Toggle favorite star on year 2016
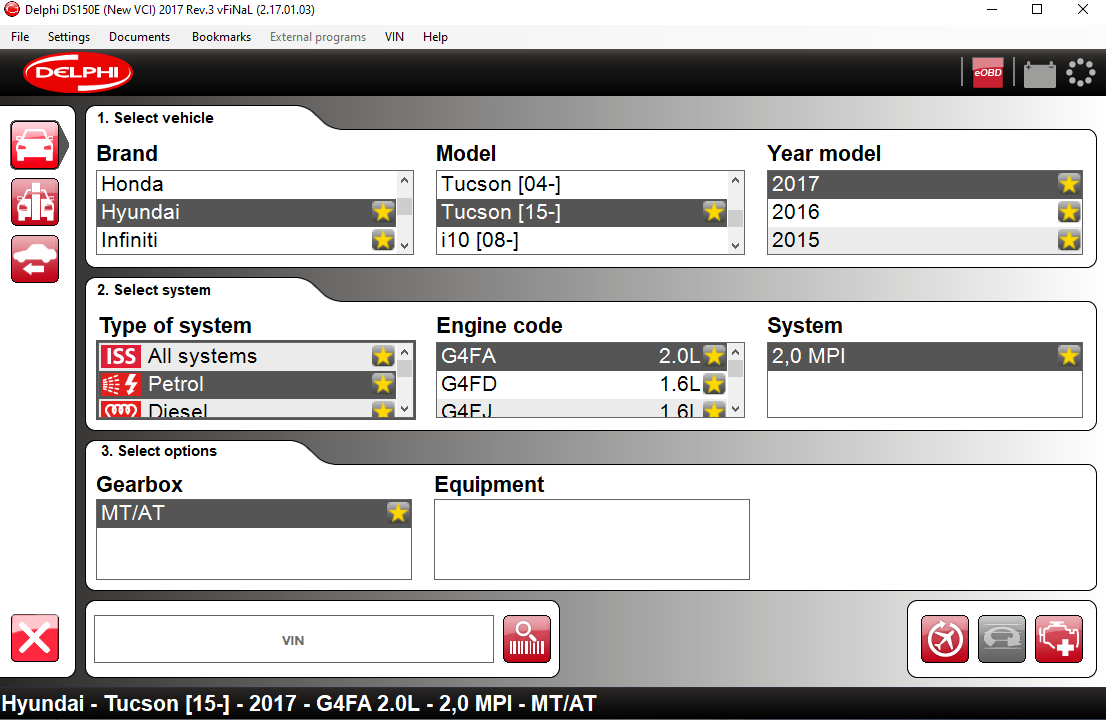 [x=1069, y=212]
